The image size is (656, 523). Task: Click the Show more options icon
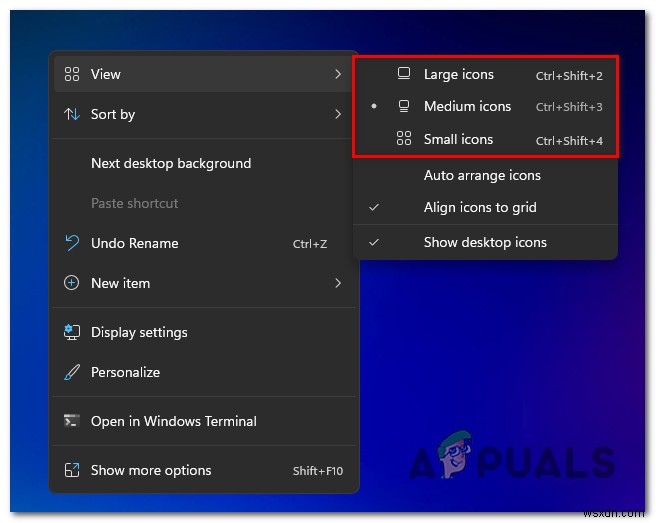click(x=72, y=470)
